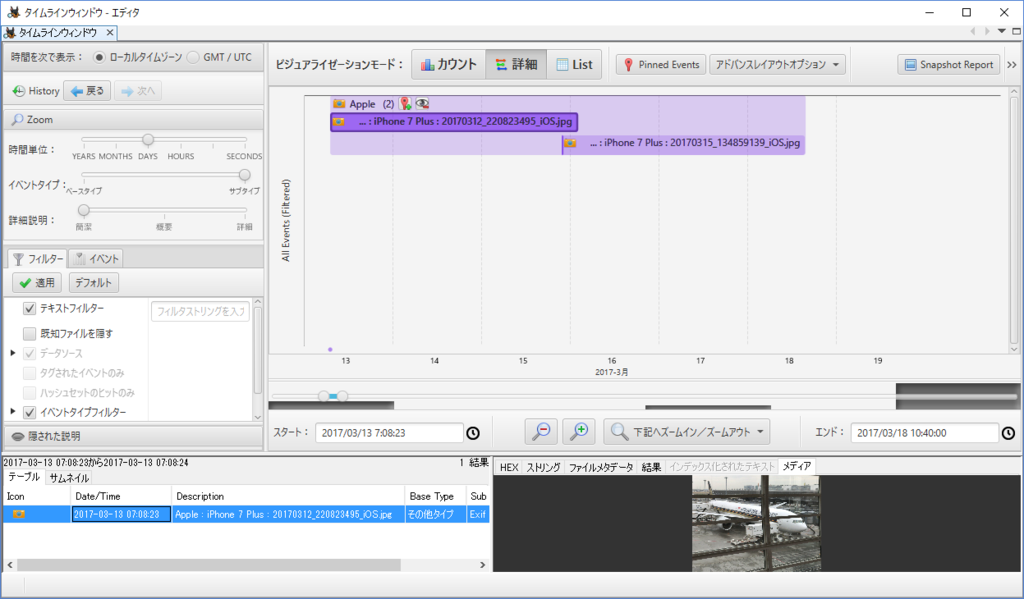Click the eye icon beside Apple cluster
Screen dimensions: 1024x599
pos(422,103)
